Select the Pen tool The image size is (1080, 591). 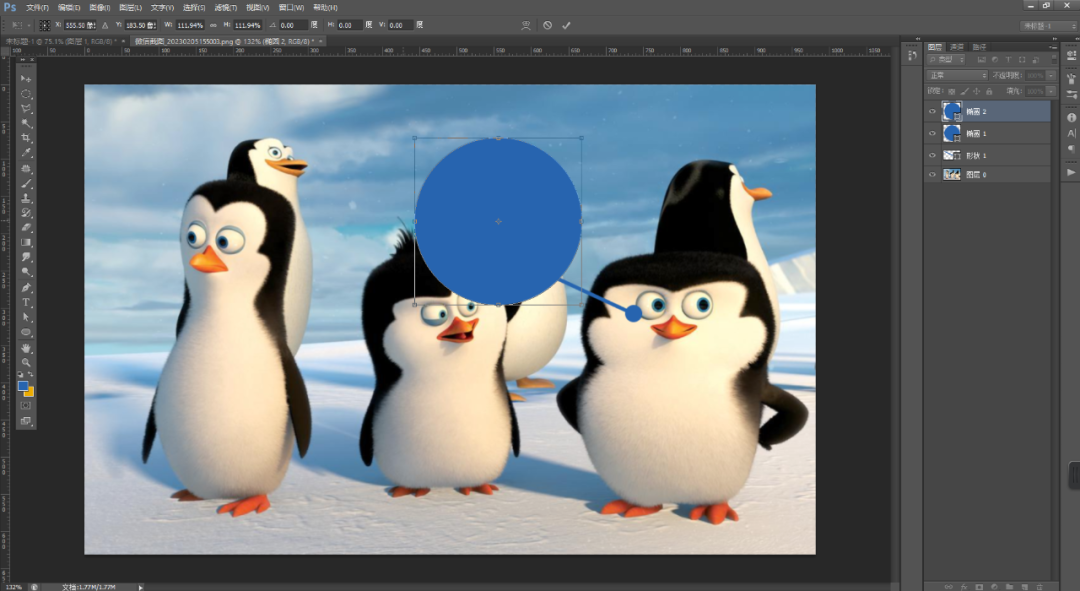pos(26,287)
